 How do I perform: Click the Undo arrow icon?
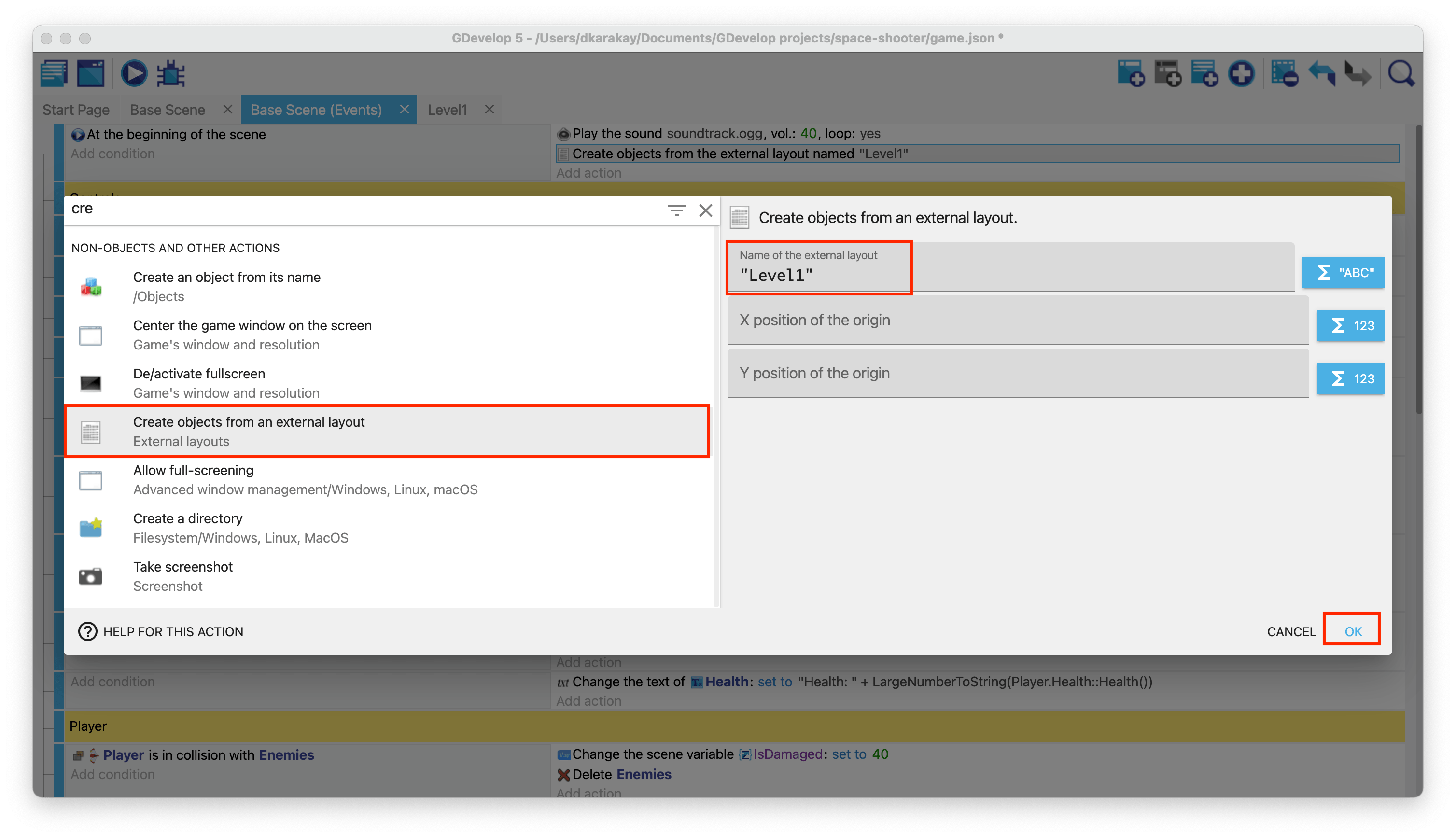[1321, 74]
